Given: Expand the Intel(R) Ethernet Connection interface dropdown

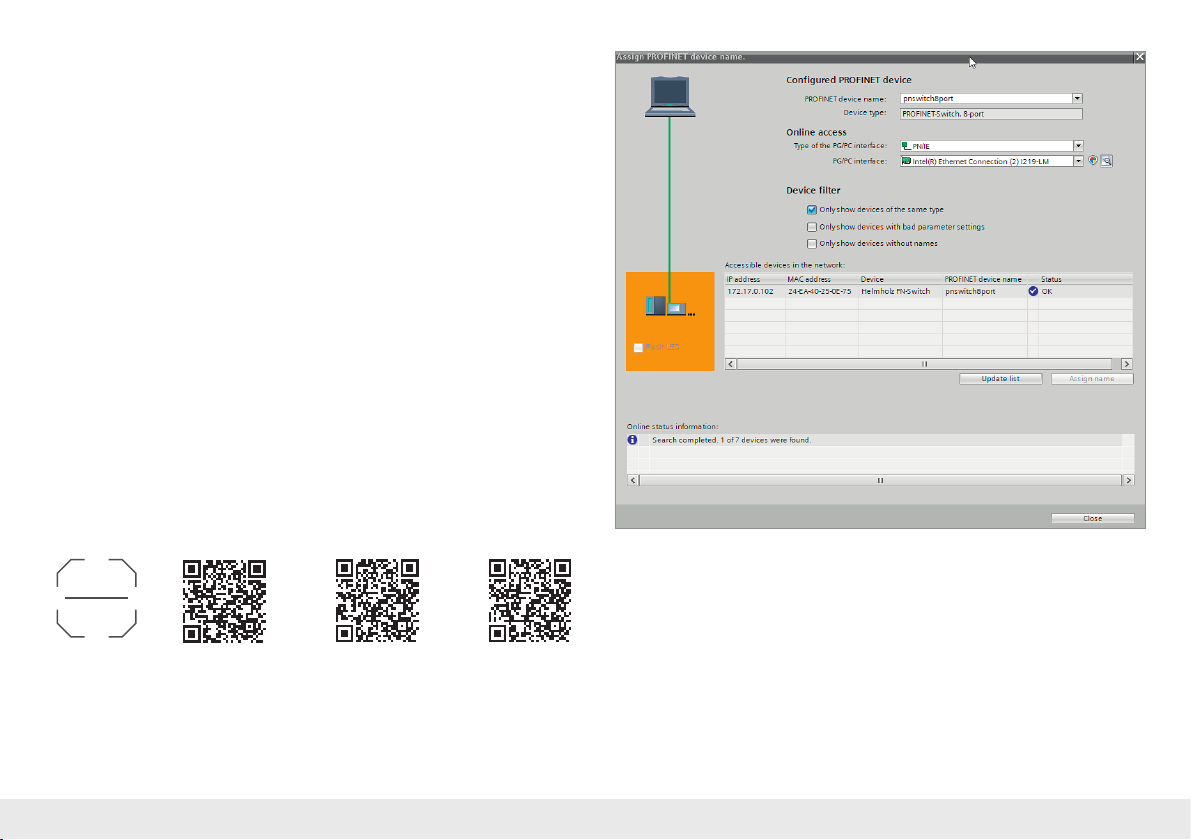Looking at the screenshot, I should [1078, 161].
